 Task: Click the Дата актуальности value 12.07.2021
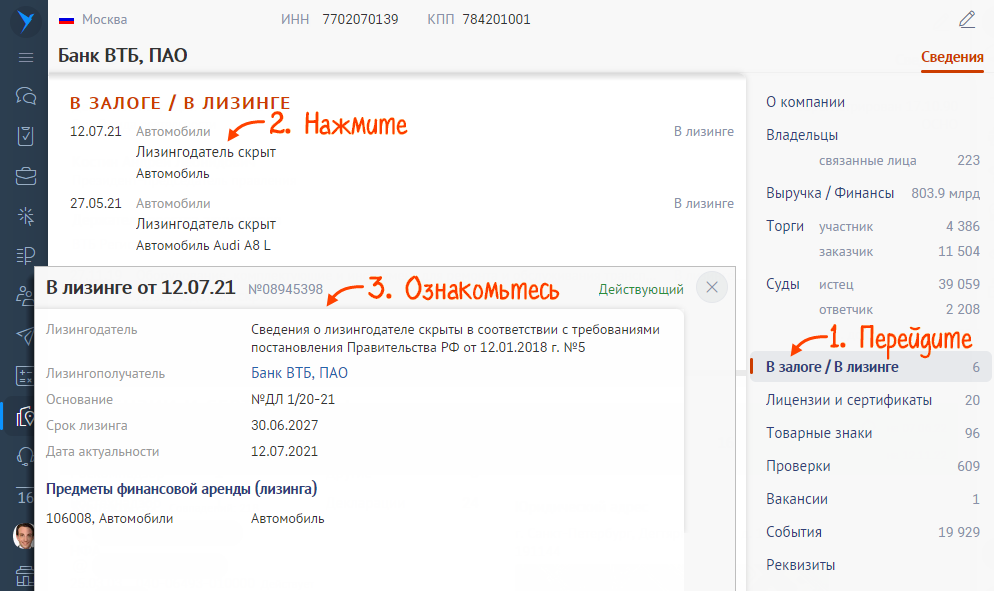pyautogui.click(x=285, y=451)
